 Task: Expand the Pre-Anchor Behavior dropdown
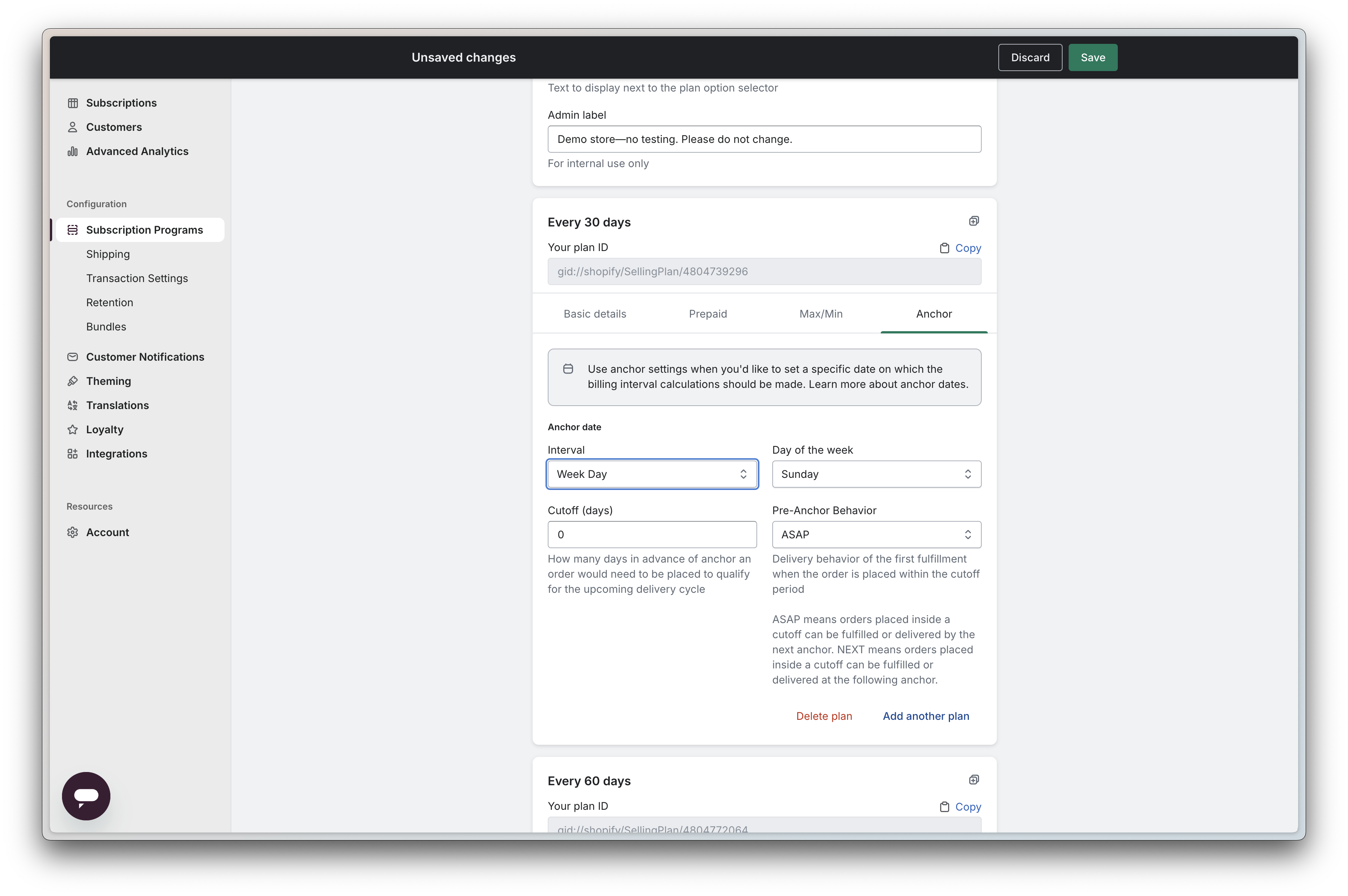click(x=876, y=535)
